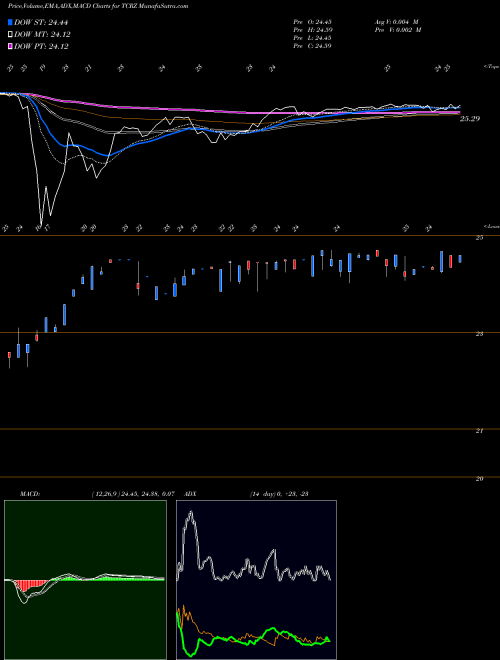The width and height of the screenshot is (500, 660).
Task: Click the 25.29 price label on EMA chart
Action: (470, 119)
